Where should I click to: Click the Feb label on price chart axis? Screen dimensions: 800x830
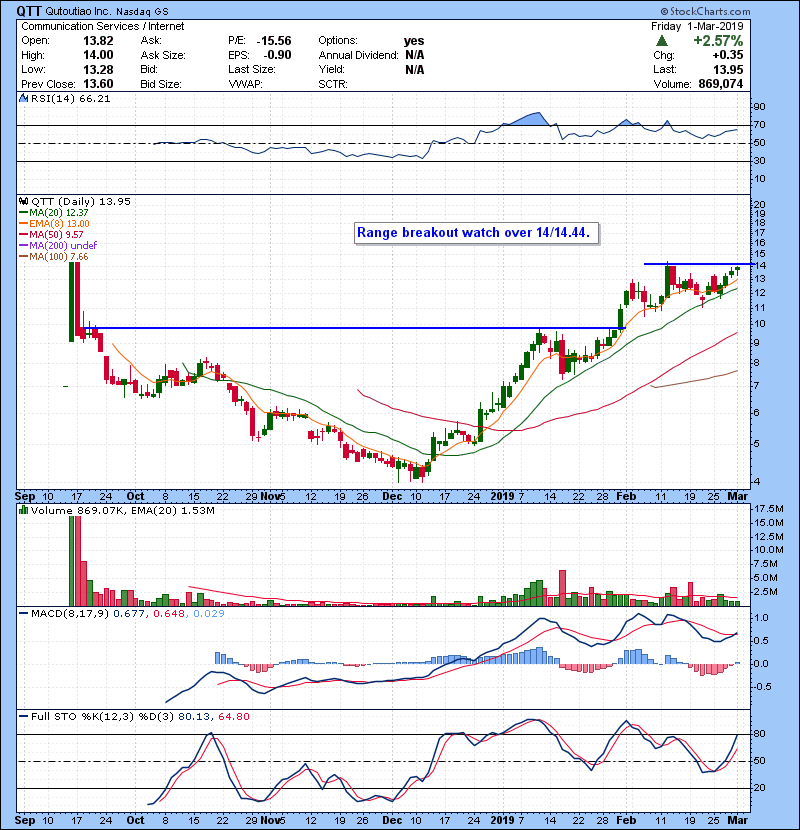pyautogui.click(x=626, y=496)
